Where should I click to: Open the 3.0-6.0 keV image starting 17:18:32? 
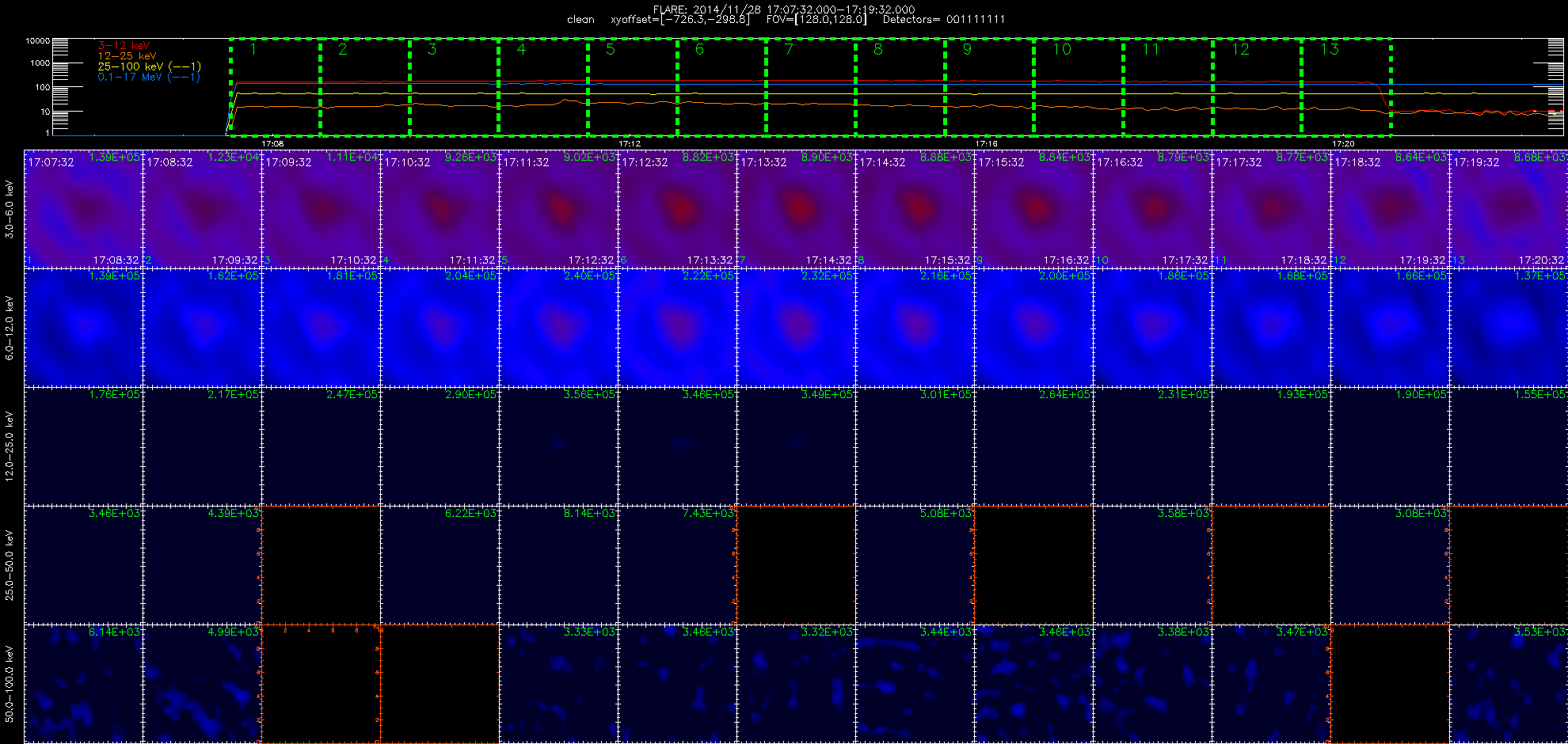pos(1390,209)
